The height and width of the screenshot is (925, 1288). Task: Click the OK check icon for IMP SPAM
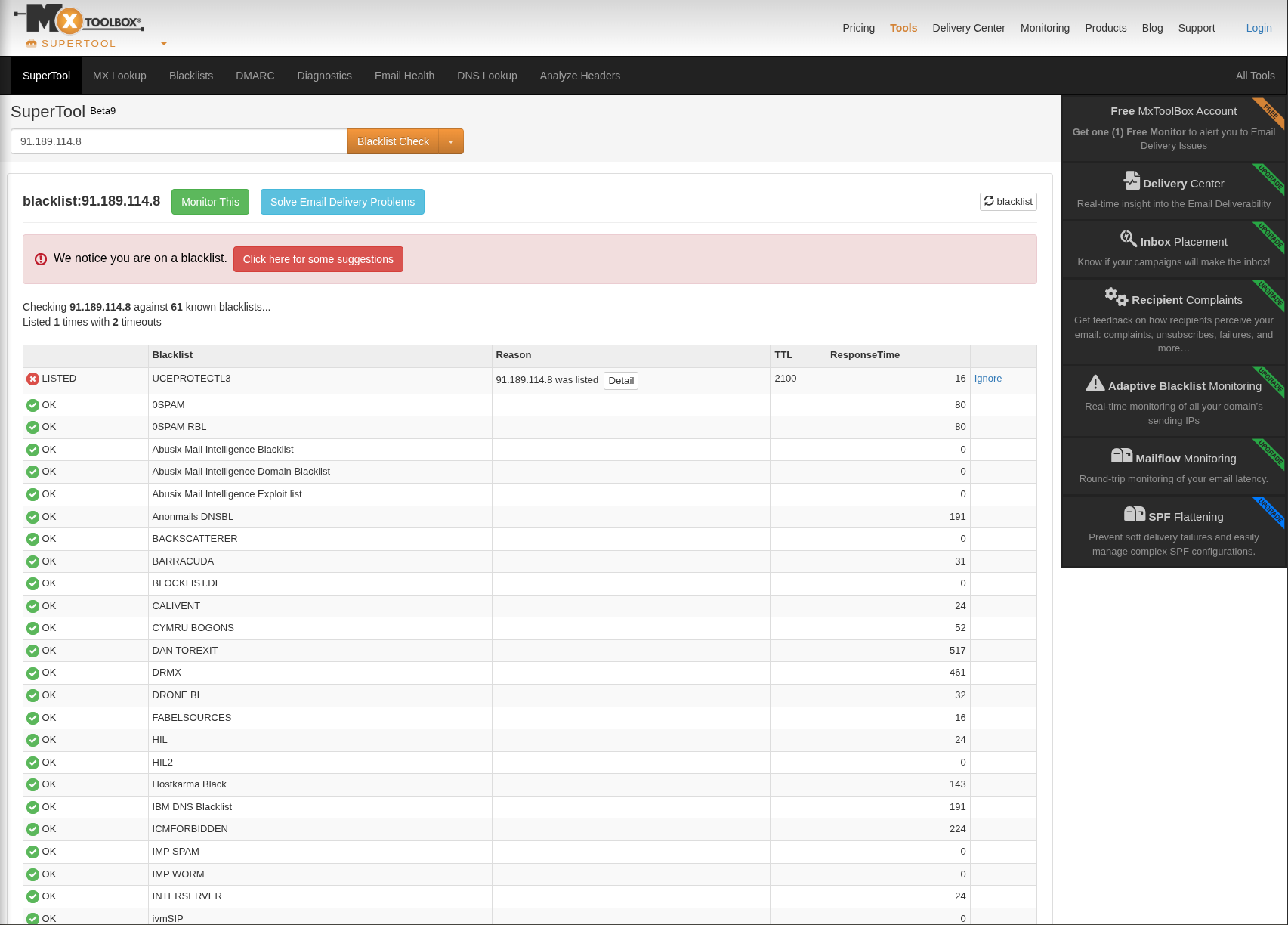[32, 852]
